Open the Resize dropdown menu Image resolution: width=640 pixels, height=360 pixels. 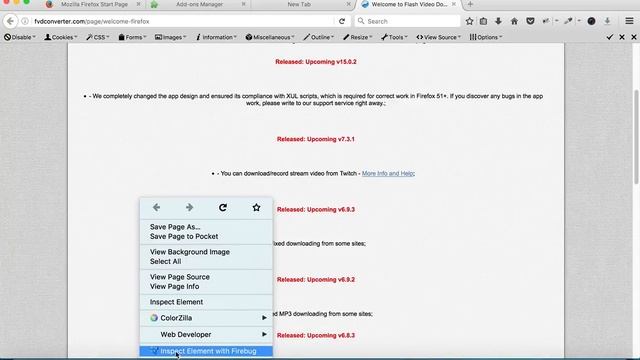tap(358, 37)
